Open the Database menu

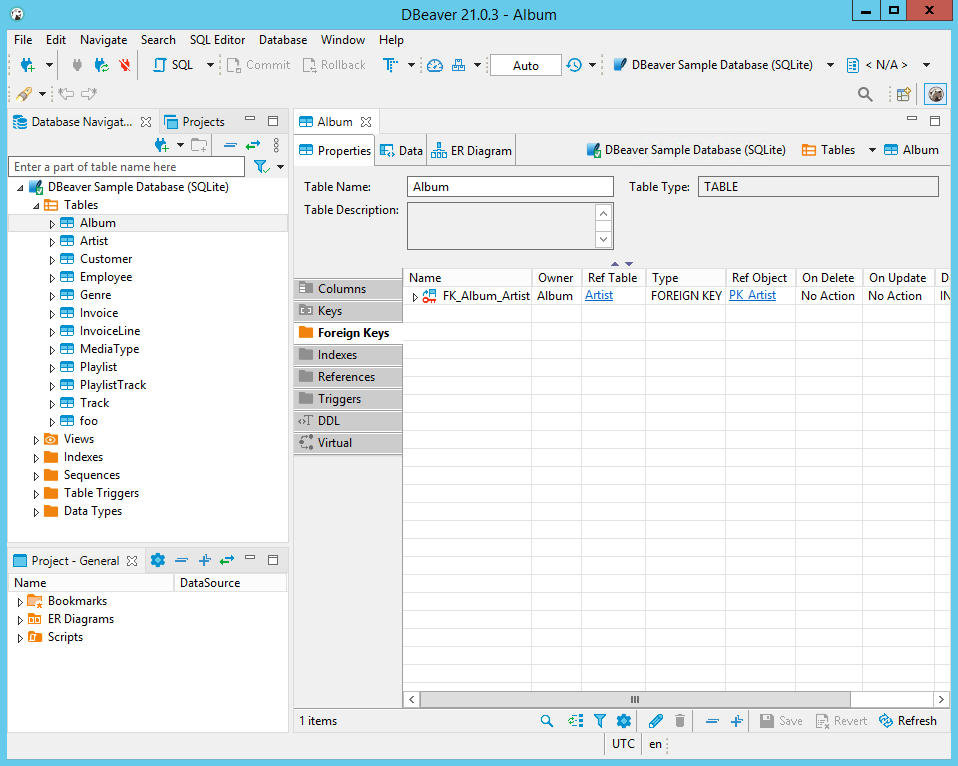pyautogui.click(x=283, y=40)
